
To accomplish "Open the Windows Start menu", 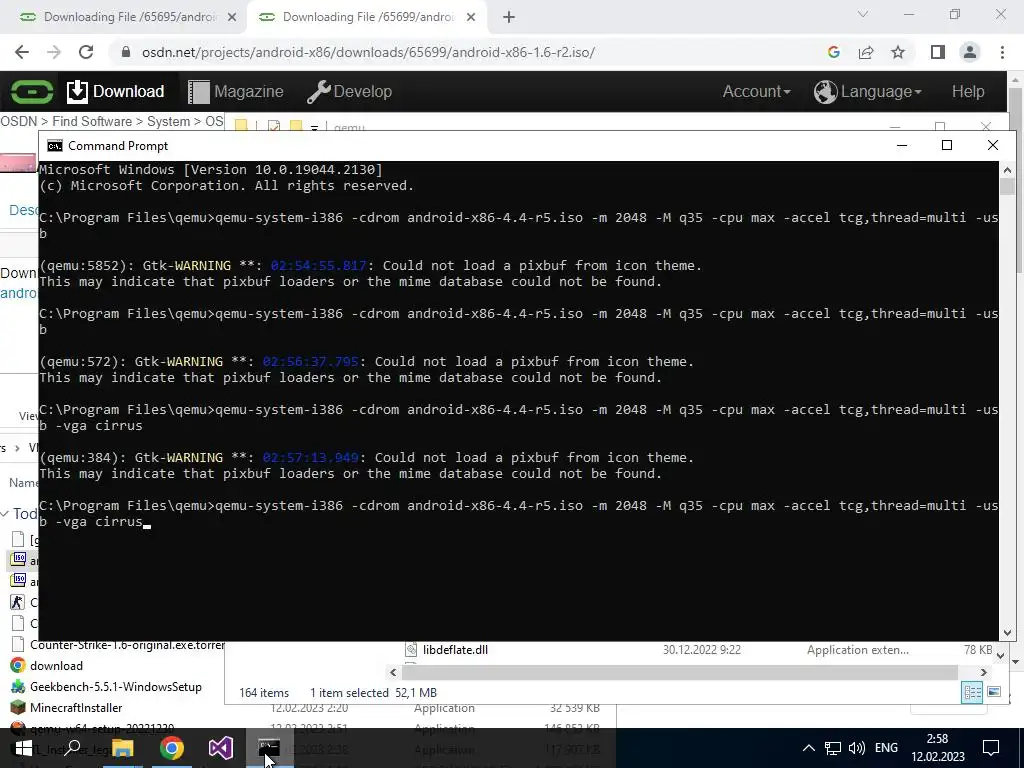I will coord(23,748).
